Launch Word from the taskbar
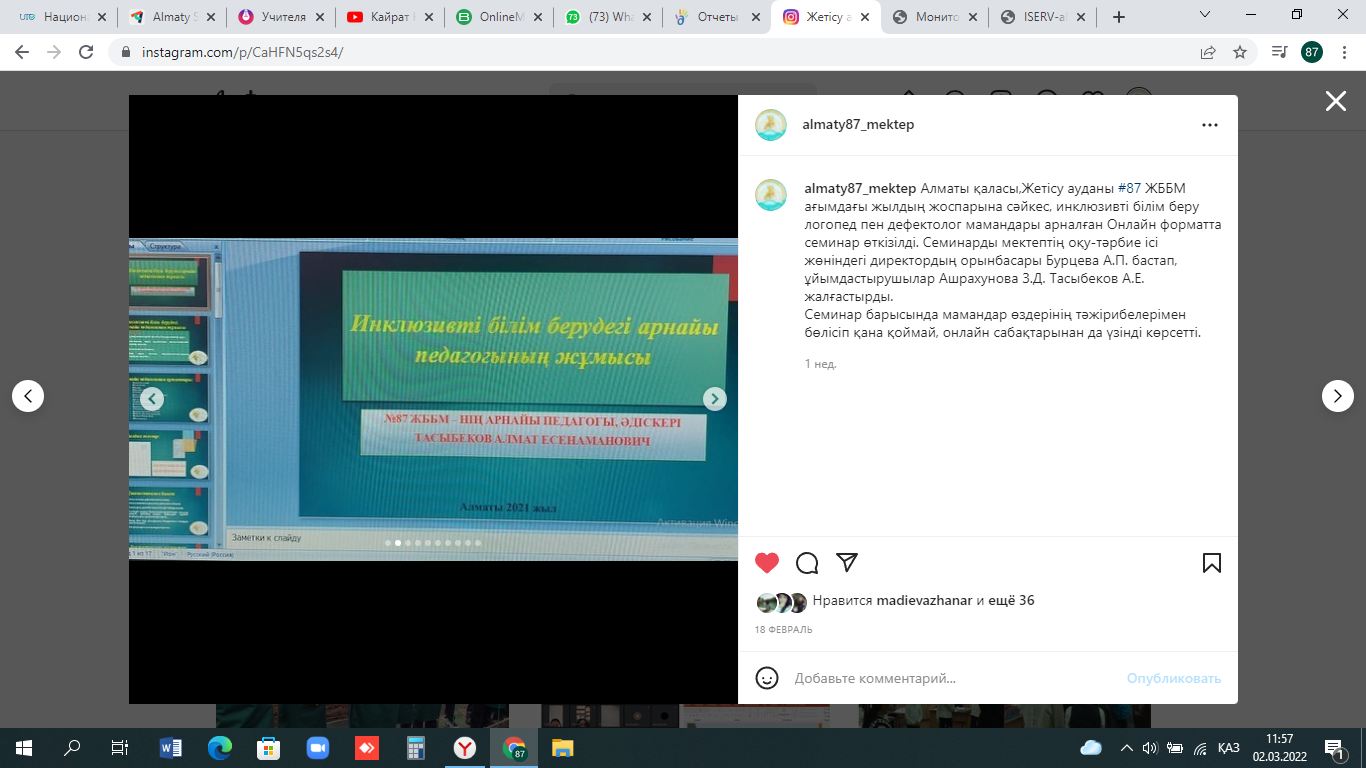The width and height of the screenshot is (1366, 768). click(170, 748)
